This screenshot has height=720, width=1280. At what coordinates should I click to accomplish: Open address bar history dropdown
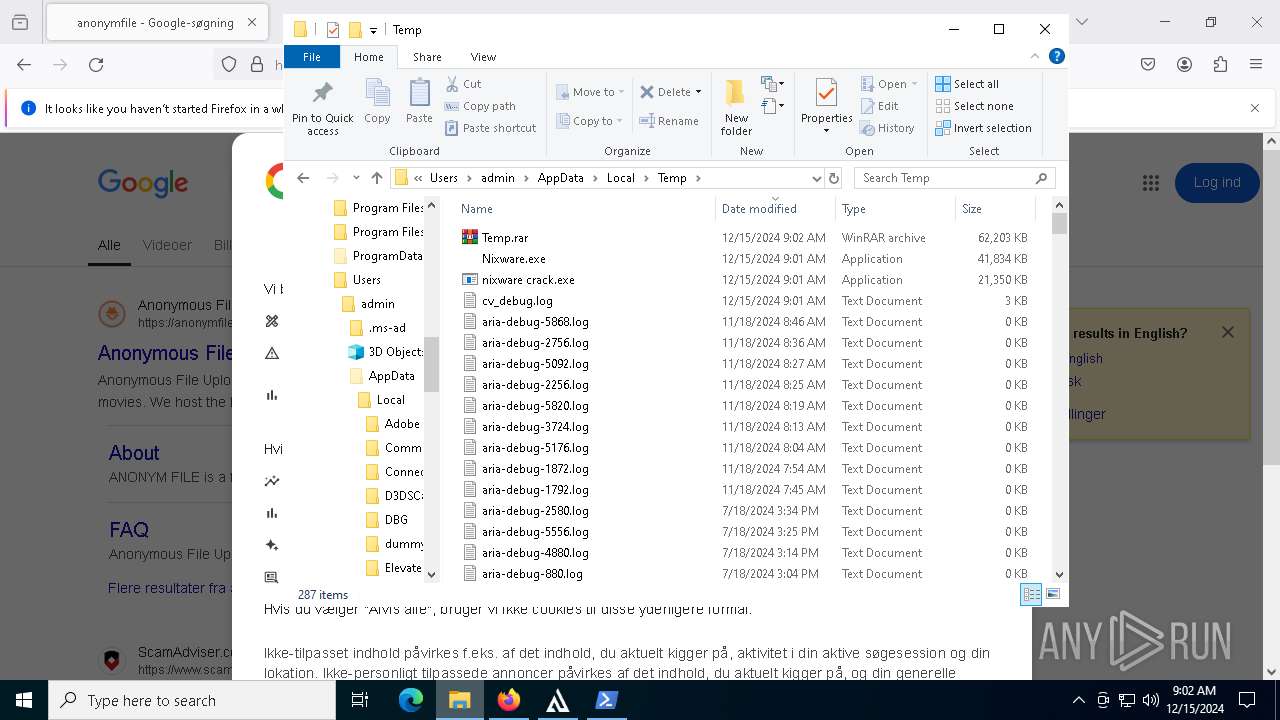pos(816,178)
